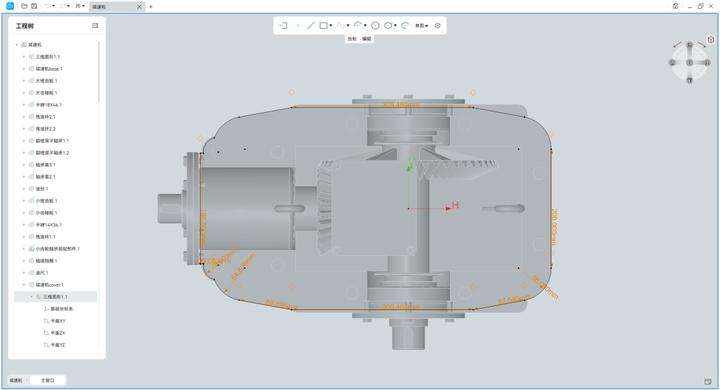Select the 大齿轴.1 tree item
The width and height of the screenshot is (720, 390).
pyautogui.click(x=46, y=93)
